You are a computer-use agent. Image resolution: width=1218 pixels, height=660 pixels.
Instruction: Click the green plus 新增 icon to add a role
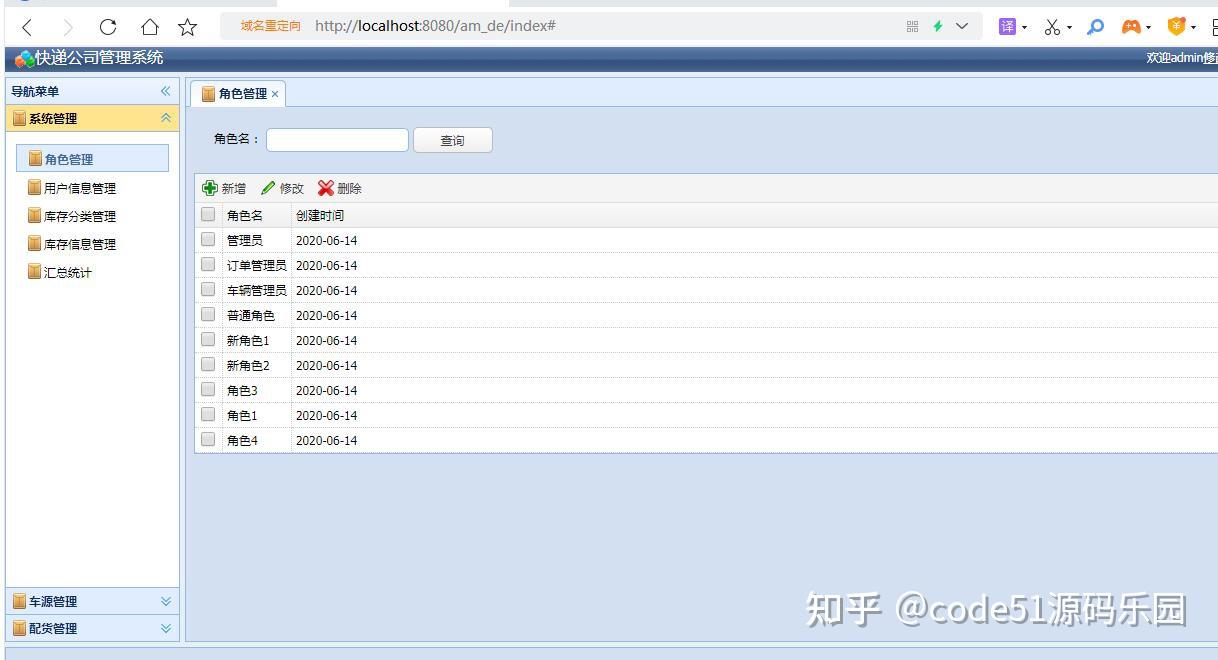point(210,188)
